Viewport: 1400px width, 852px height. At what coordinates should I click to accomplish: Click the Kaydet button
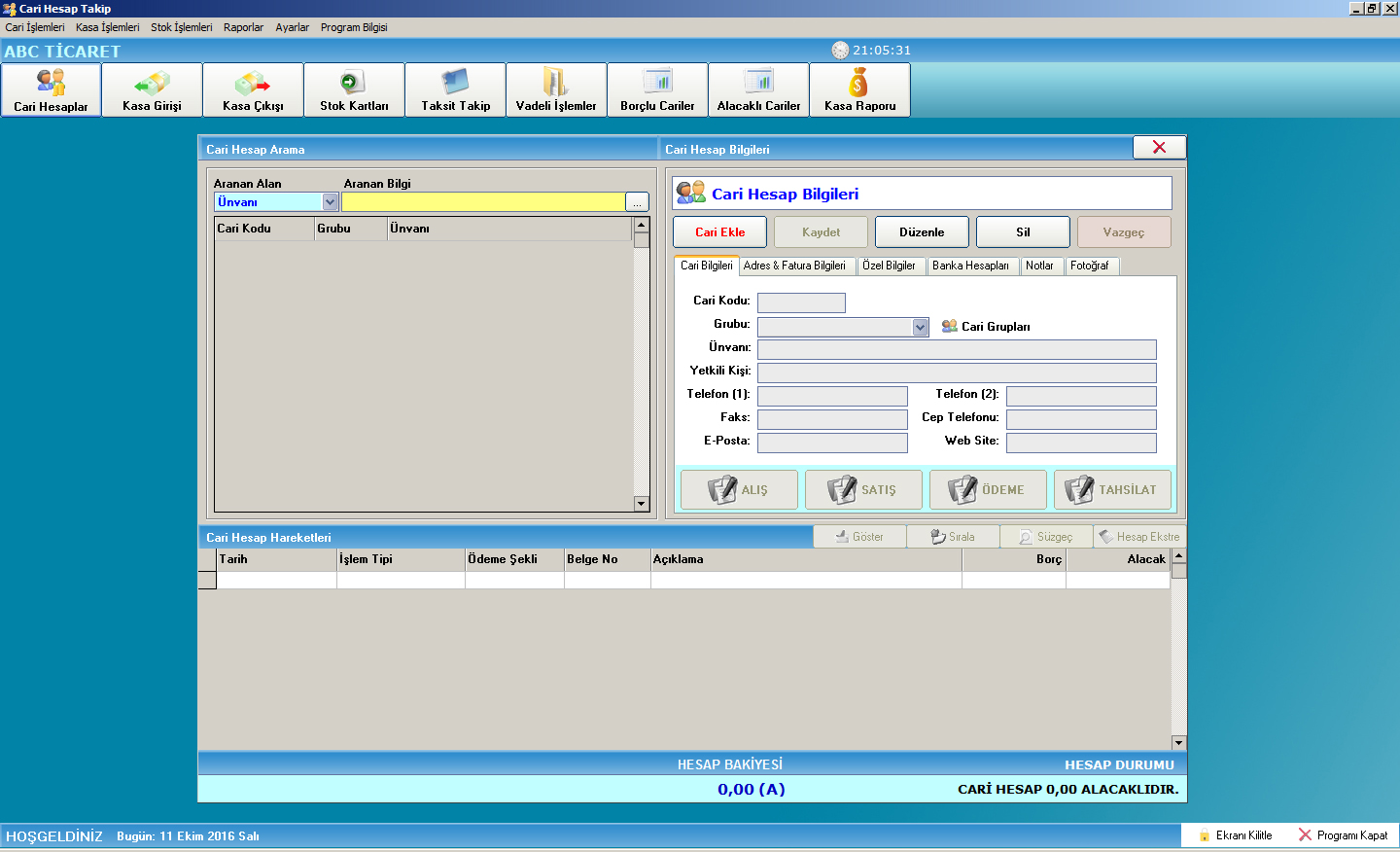pyautogui.click(x=821, y=231)
